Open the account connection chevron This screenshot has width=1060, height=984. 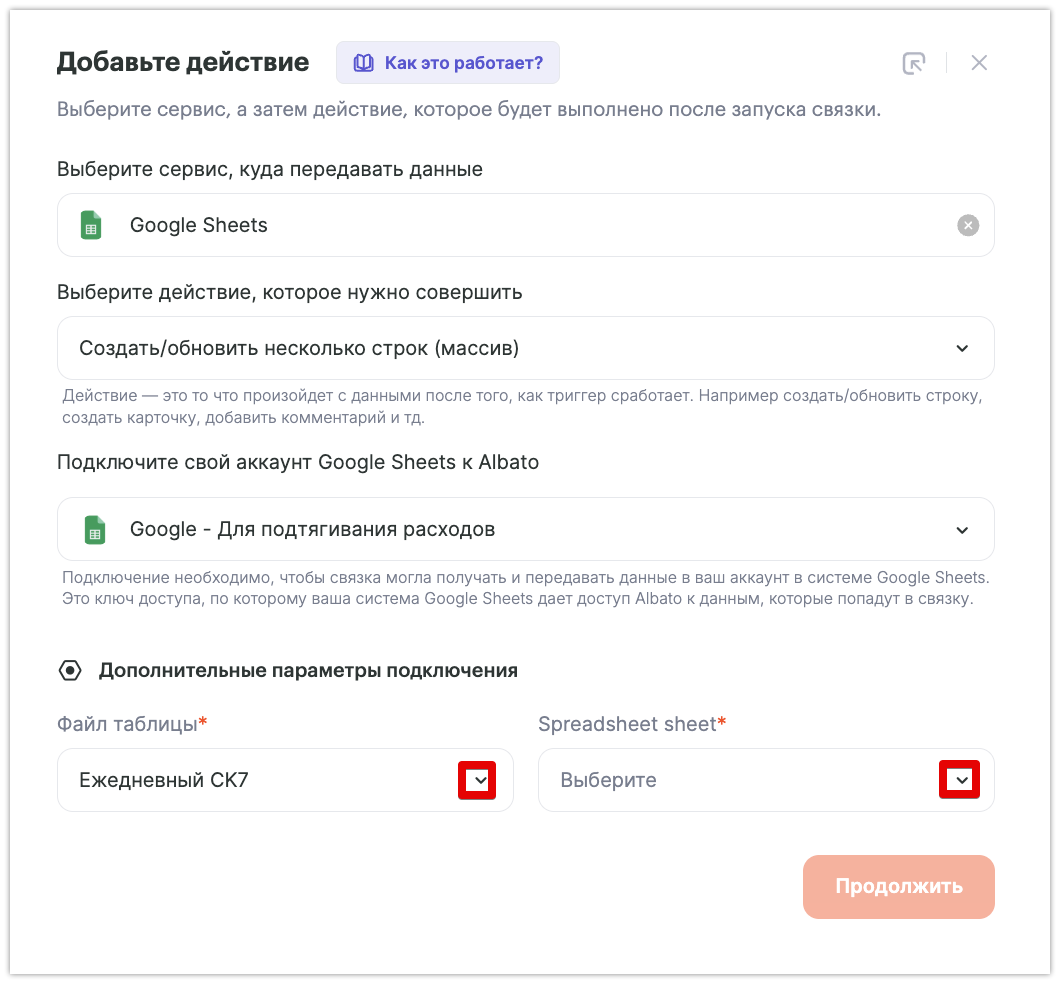(962, 529)
